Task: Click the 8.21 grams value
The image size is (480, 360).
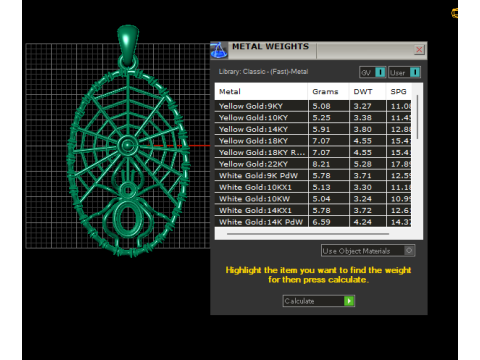Action: pos(321,164)
